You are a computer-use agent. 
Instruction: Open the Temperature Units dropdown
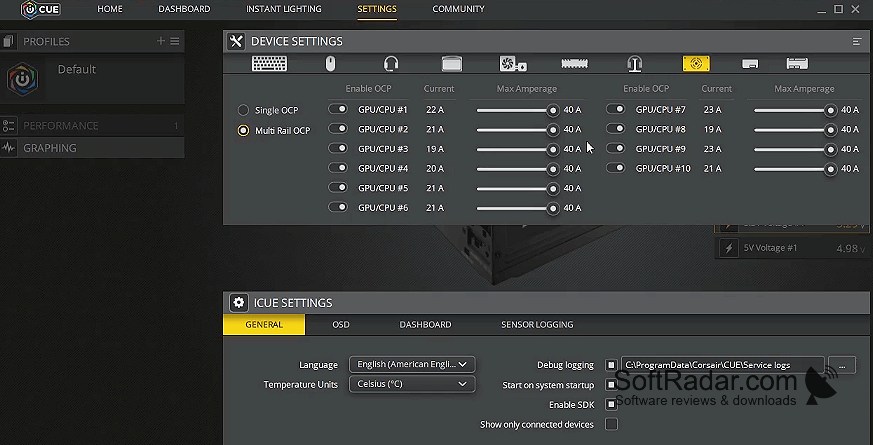click(412, 384)
